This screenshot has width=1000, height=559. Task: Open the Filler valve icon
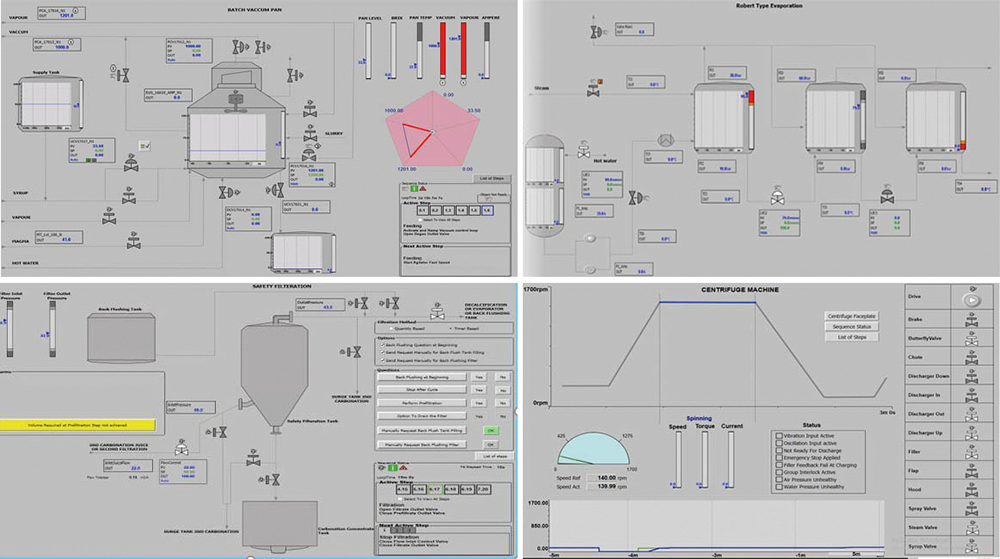pyautogui.click(x=971, y=452)
